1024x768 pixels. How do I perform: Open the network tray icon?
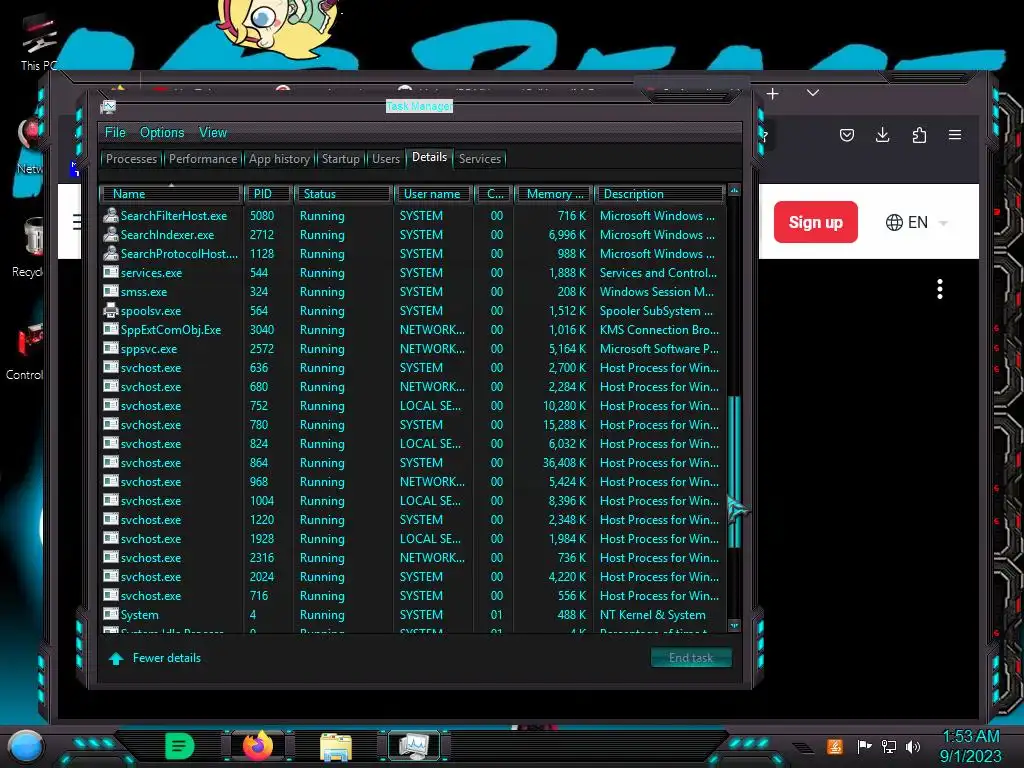[x=889, y=746]
